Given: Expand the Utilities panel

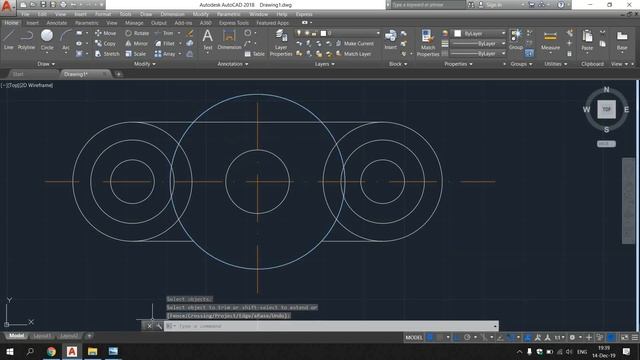Looking at the screenshot, I should coord(556,64).
